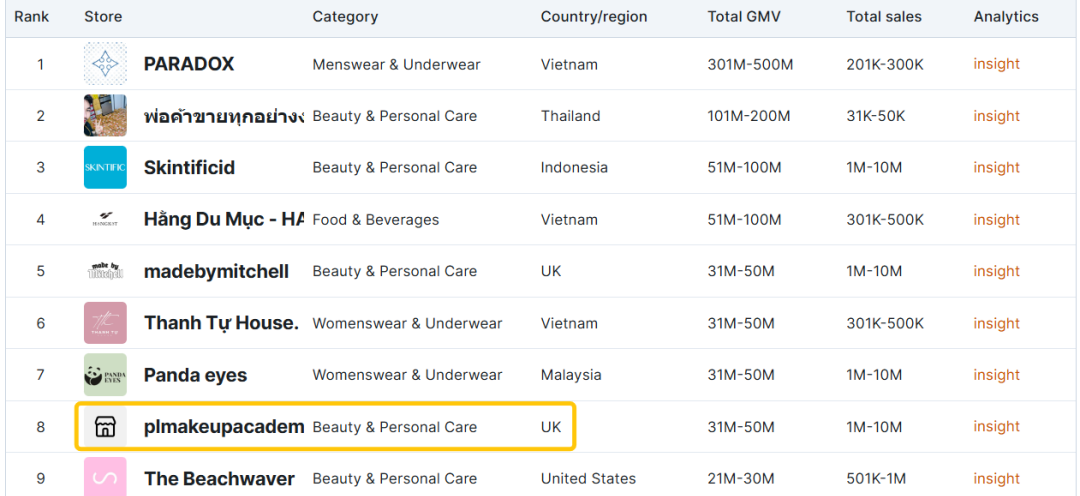Click The Beachwaver pink logo icon

(x=105, y=477)
